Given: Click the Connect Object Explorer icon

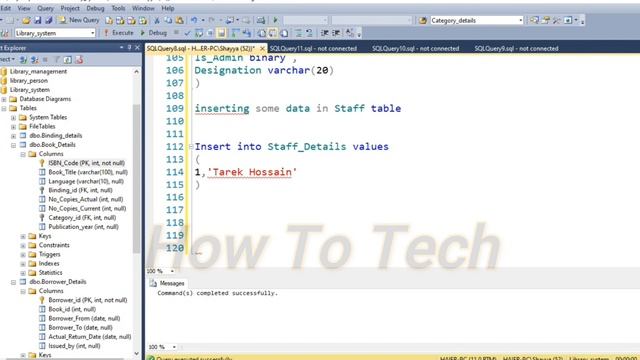Looking at the screenshot, I should coord(23,60).
